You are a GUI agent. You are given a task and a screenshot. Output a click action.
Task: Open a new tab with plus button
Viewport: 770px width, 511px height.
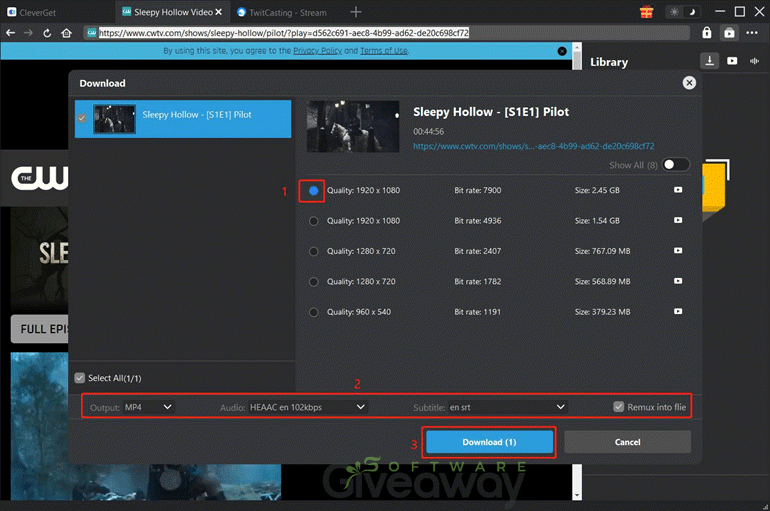click(x=356, y=12)
